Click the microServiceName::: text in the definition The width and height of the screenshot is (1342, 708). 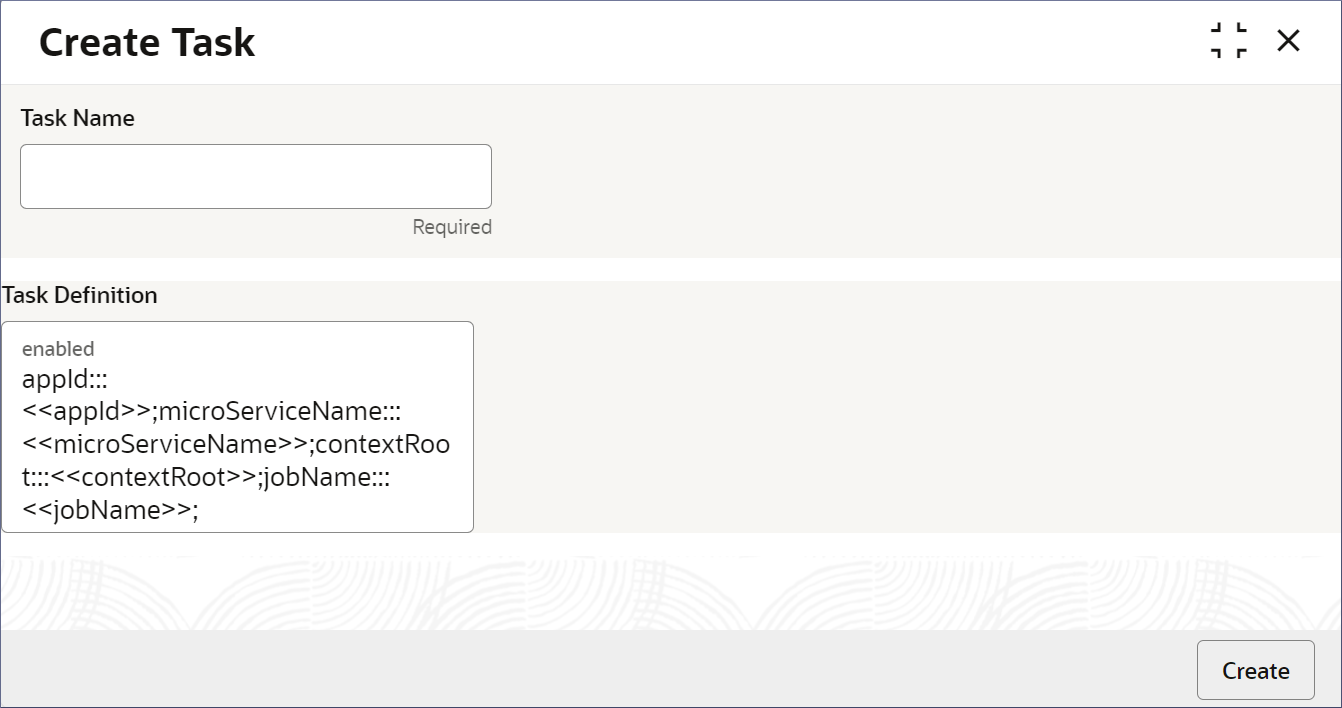(280, 412)
